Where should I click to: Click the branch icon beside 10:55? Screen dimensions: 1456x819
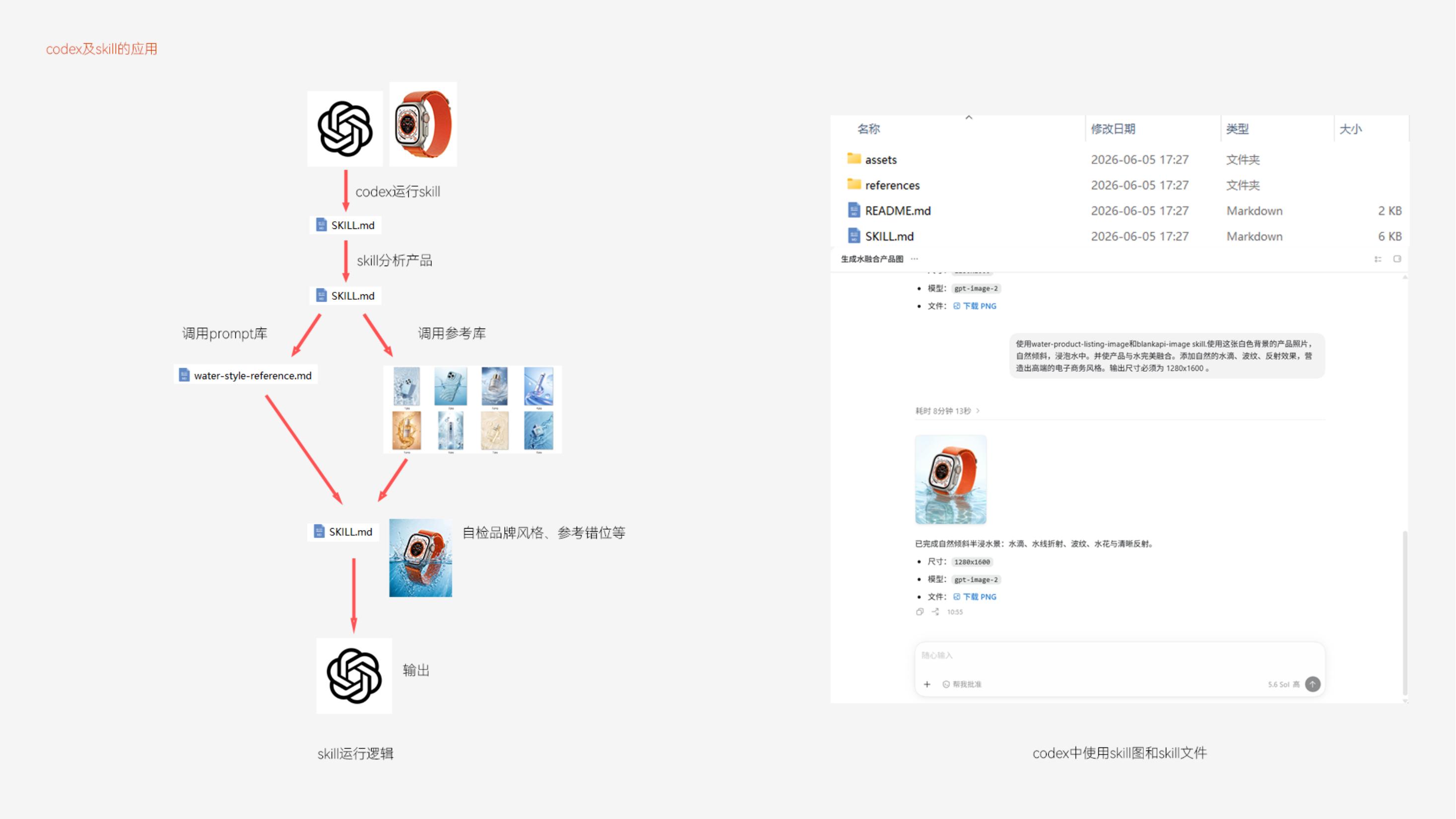(x=936, y=612)
